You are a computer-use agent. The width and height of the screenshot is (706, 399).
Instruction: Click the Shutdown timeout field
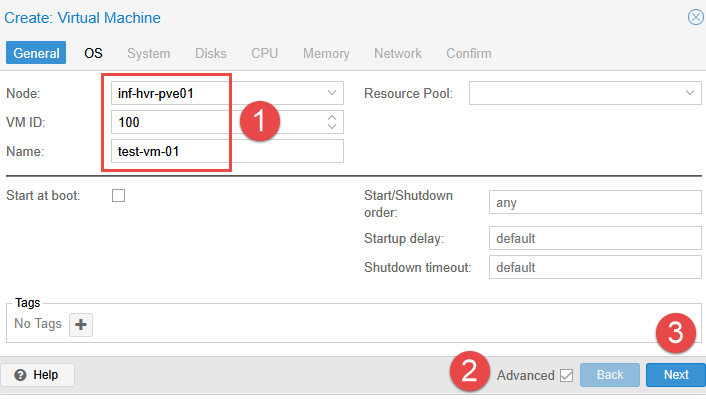coord(595,267)
